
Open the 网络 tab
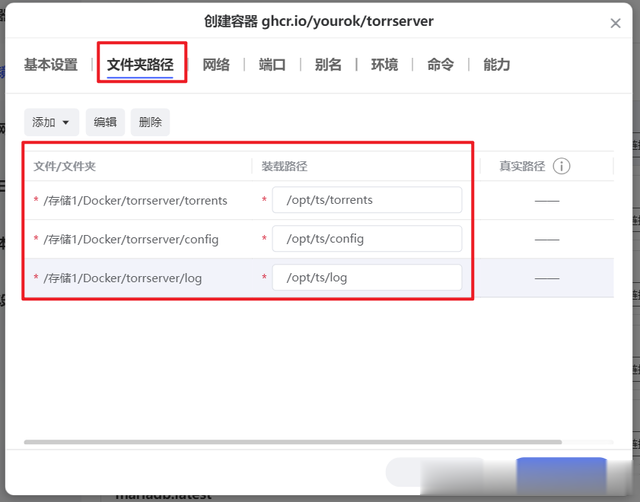(x=216, y=64)
